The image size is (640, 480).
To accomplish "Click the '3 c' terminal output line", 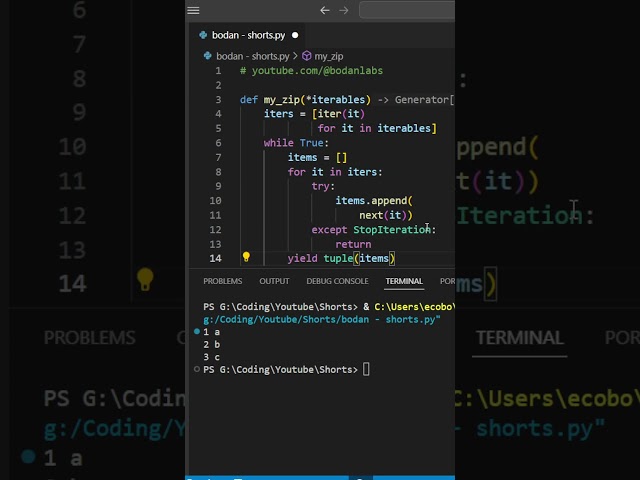I will point(211,357).
